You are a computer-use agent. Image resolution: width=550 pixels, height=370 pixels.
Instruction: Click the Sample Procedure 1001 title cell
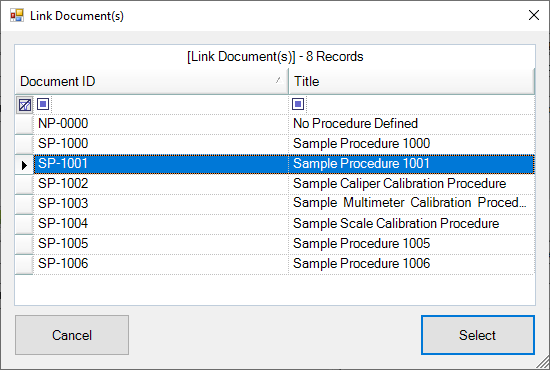[411, 164]
